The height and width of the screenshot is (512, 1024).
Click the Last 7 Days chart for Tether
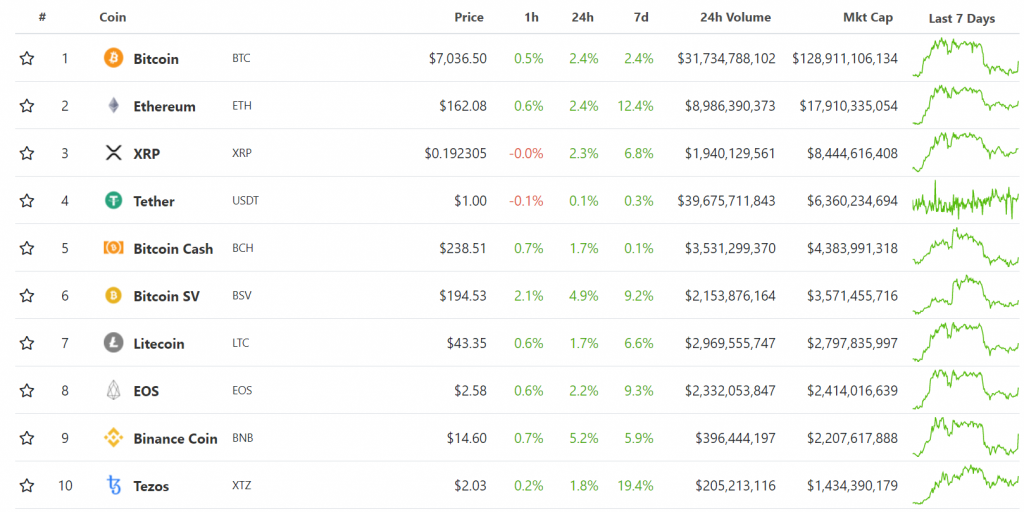(x=965, y=201)
